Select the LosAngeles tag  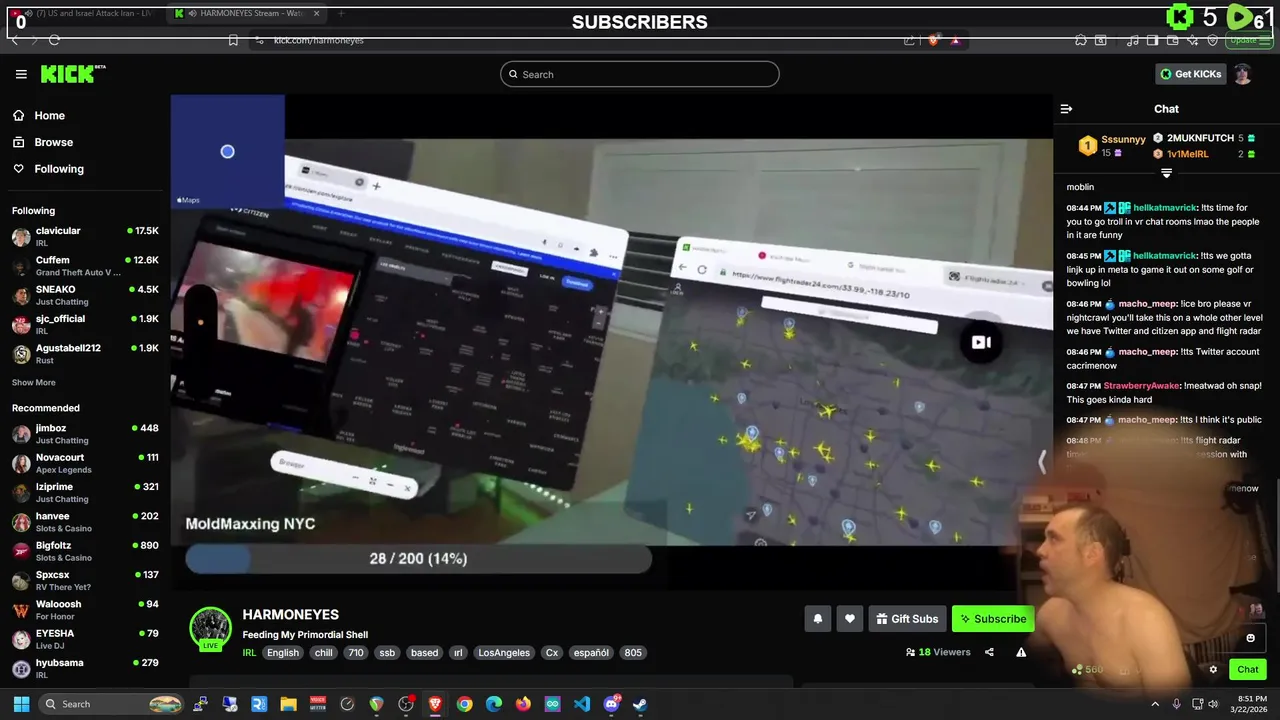tap(504, 652)
